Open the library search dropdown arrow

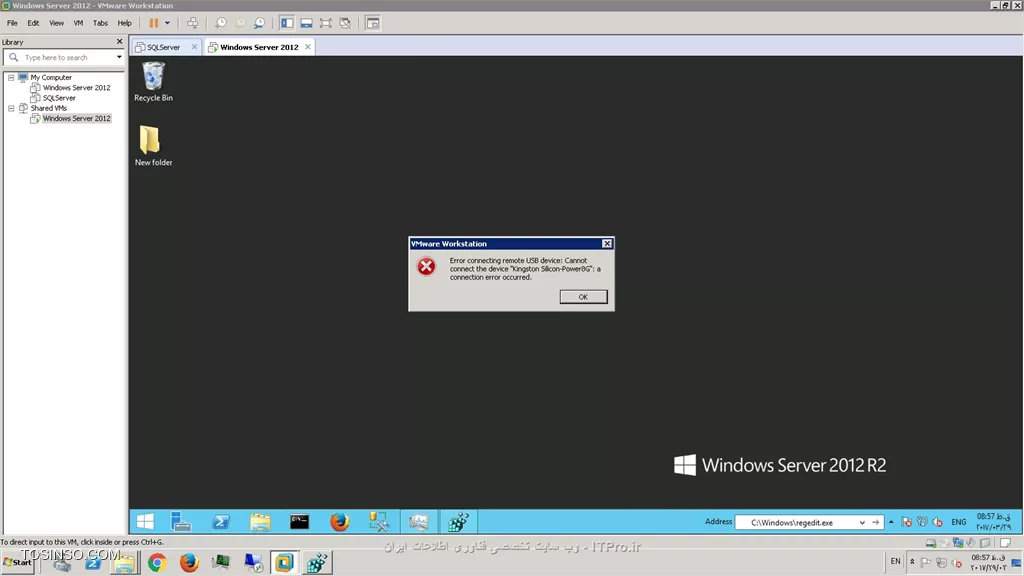tap(119, 57)
